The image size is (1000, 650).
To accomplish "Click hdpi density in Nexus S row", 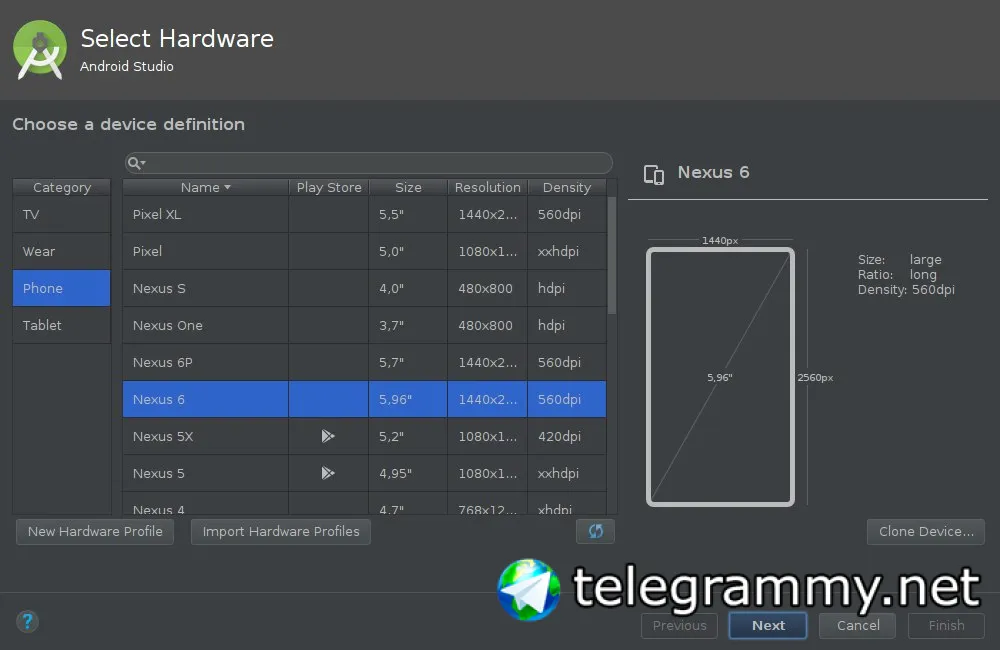I will [x=567, y=288].
